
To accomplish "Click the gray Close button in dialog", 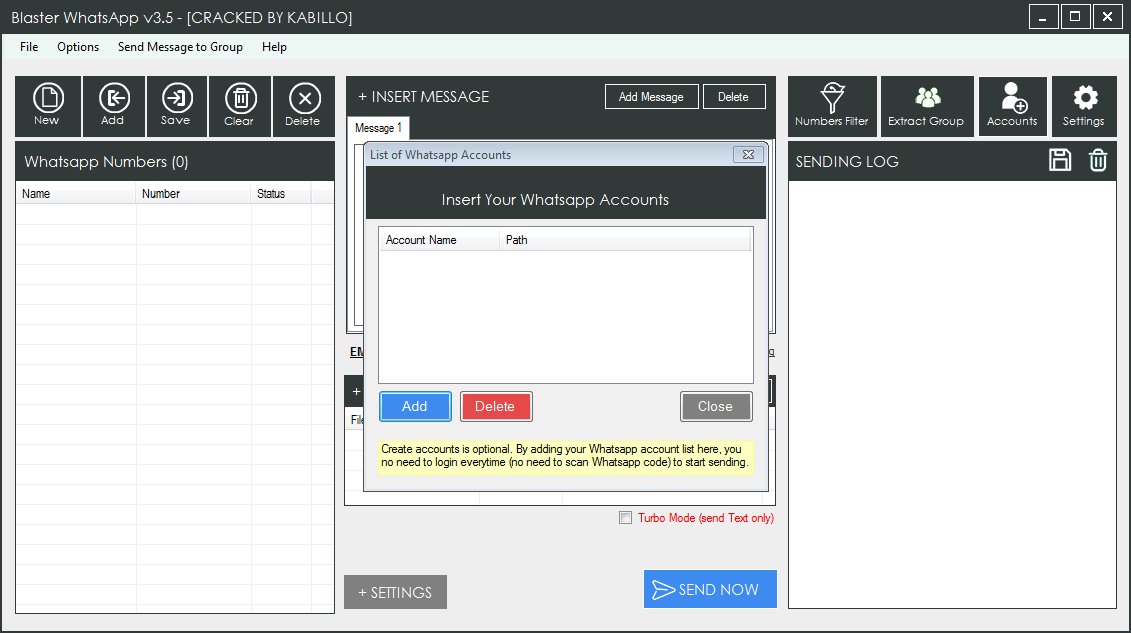I will [x=716, y=407].
